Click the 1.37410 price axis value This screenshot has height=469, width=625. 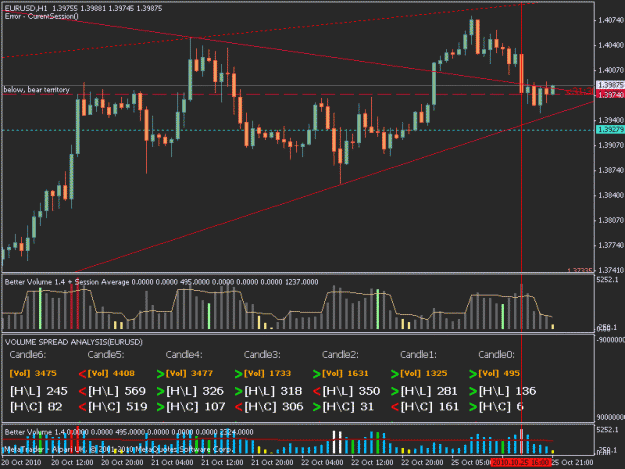click(x=611, y=270)
